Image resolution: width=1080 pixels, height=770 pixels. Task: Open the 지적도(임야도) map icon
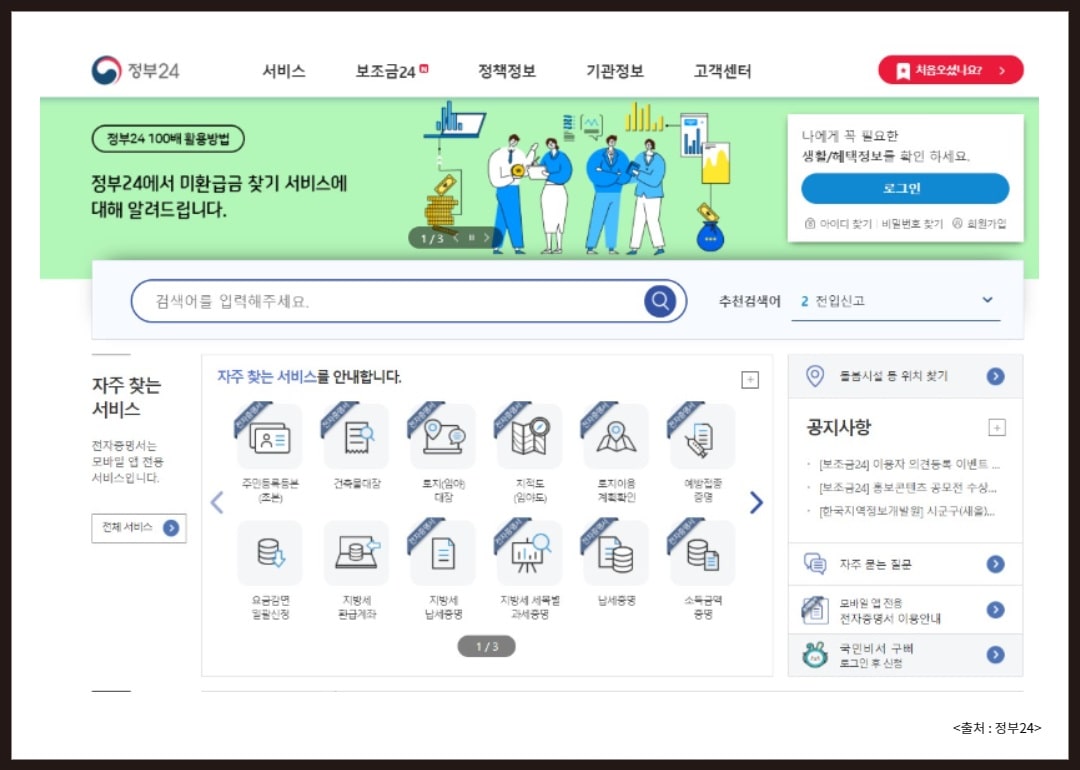[x=530, y=437]
